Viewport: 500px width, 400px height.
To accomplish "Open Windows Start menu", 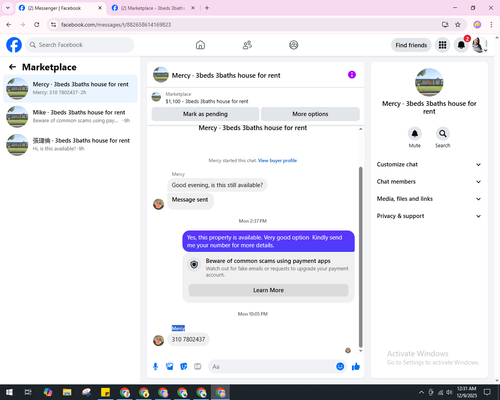I will 9,392.
